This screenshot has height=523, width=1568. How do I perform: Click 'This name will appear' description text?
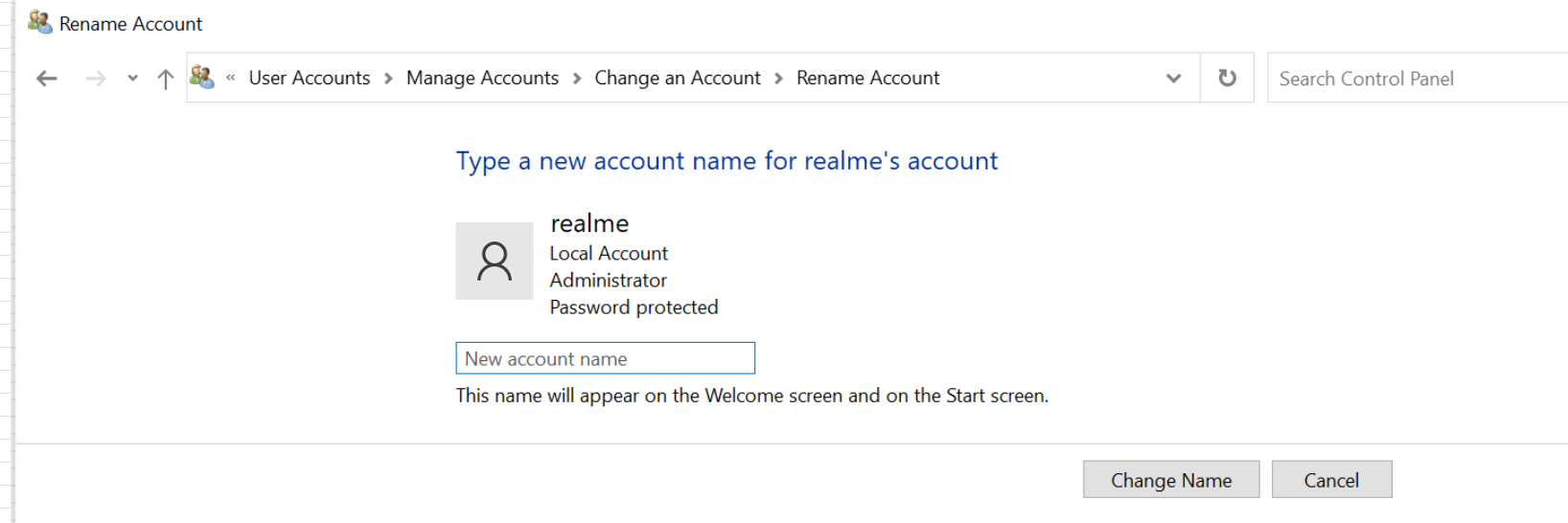752,396
